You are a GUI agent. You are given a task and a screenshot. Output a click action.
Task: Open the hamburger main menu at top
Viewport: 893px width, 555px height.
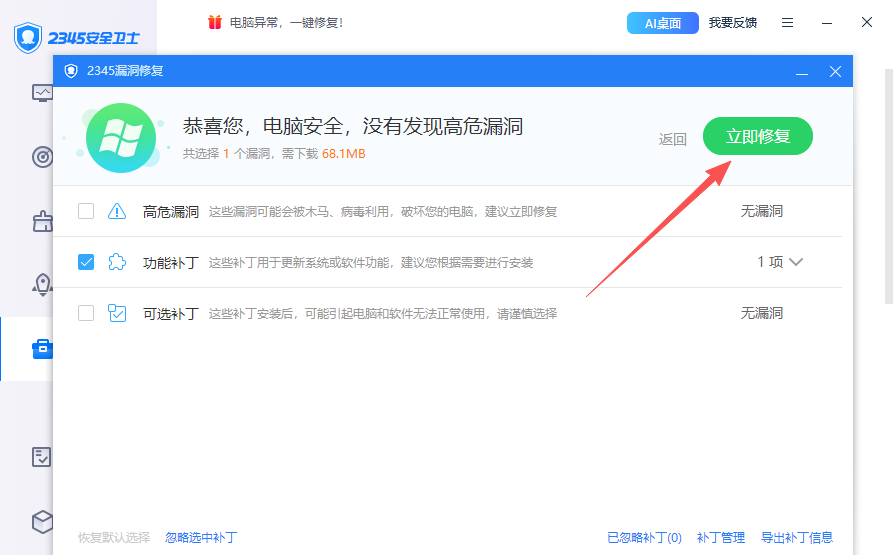tap(788, 22)
